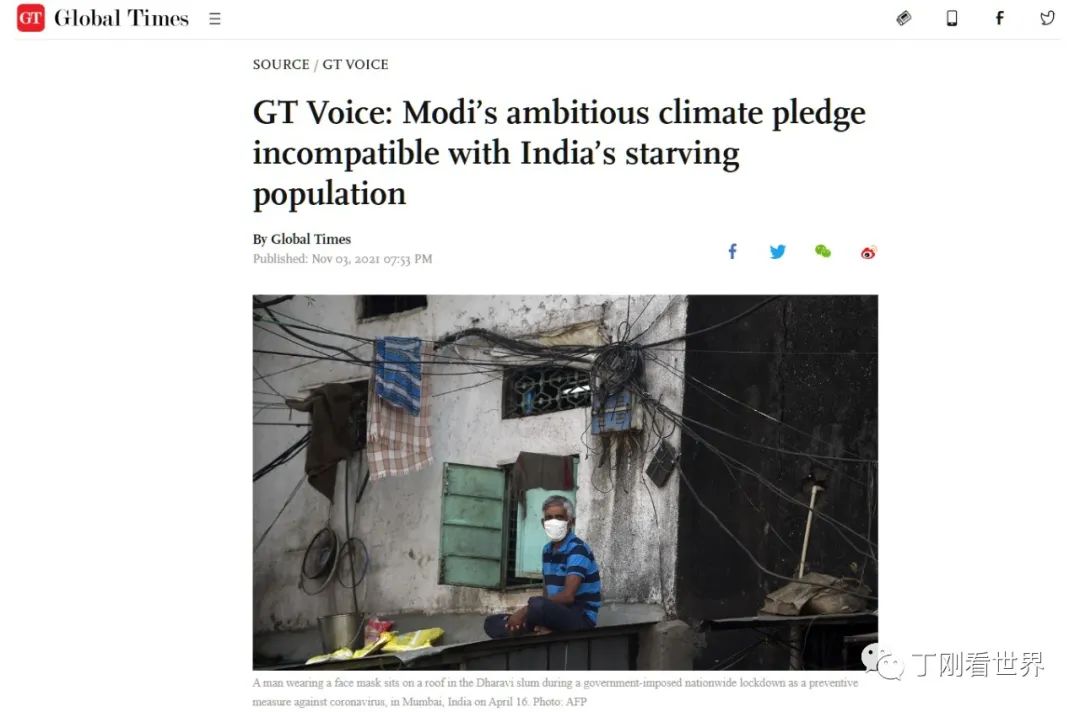Click the photo caption text
The image size is (1080, 712).
pos(556,692)
